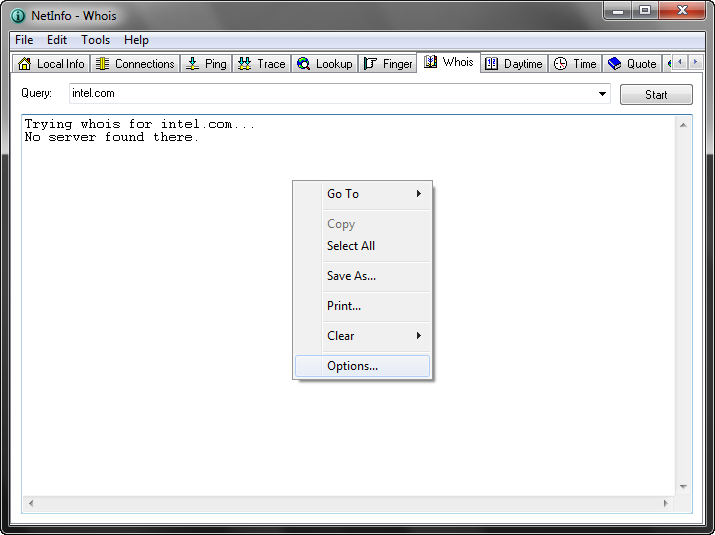The height and width of the screenshot is (535, 715).
Task: Click the Daytime tab icon
Action: click(491, 64)
